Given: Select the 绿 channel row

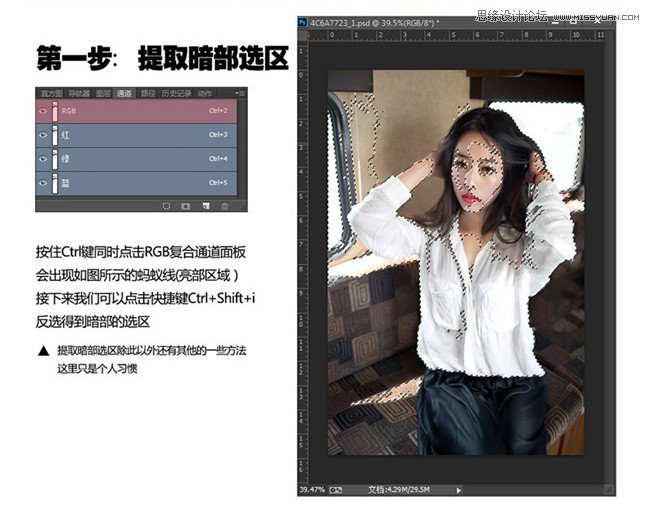Looking at the screenshot, I should pos(136,159).
